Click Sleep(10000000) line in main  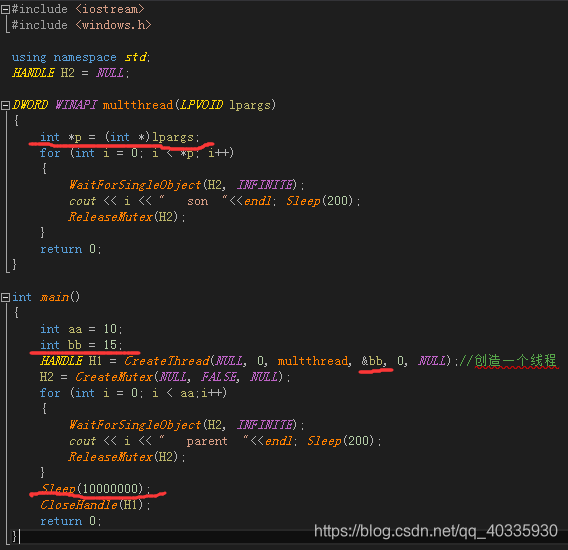point(95,489)
